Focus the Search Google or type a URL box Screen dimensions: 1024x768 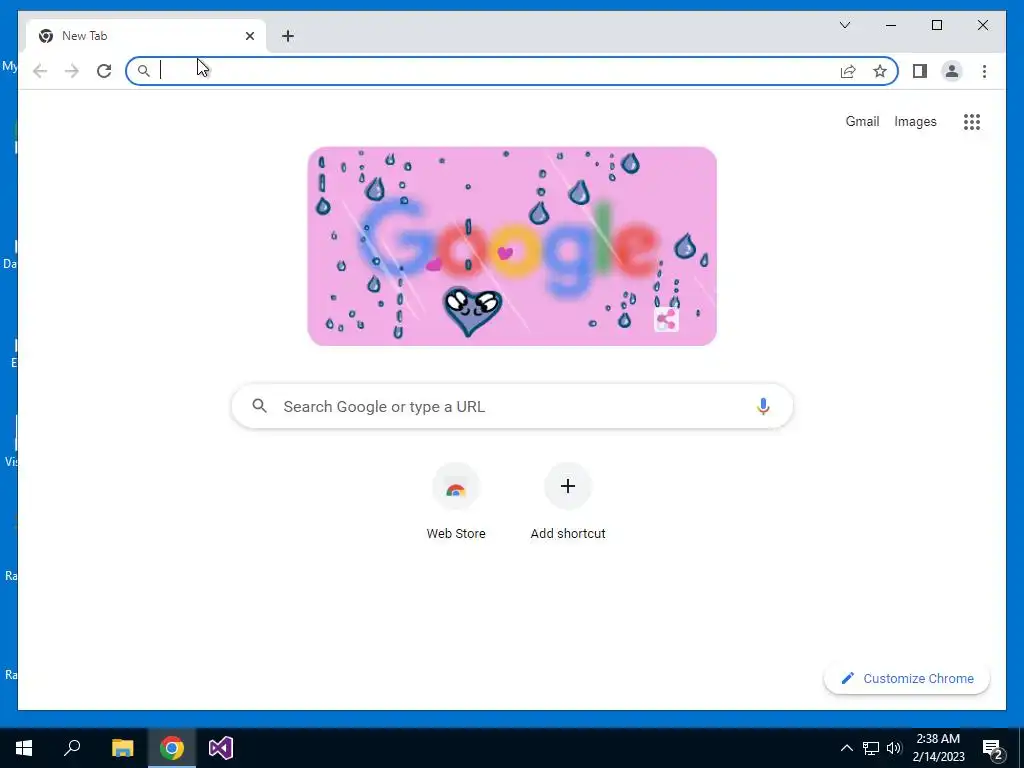512,406
